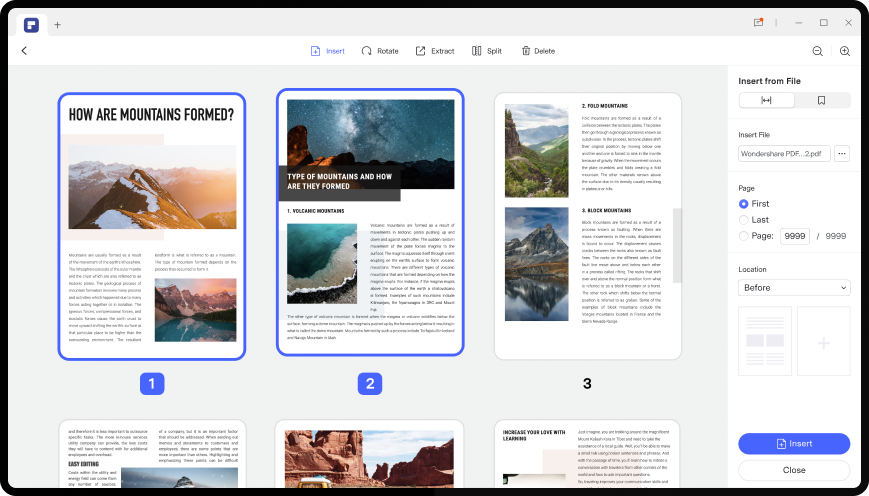Click the Insert File label
Screen dimensions: 869x496
(x=754, y=135)
